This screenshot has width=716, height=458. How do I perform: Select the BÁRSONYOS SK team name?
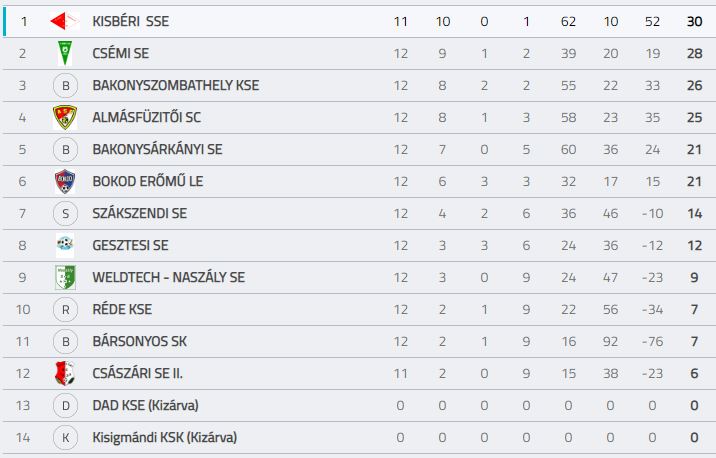point(139,341)
